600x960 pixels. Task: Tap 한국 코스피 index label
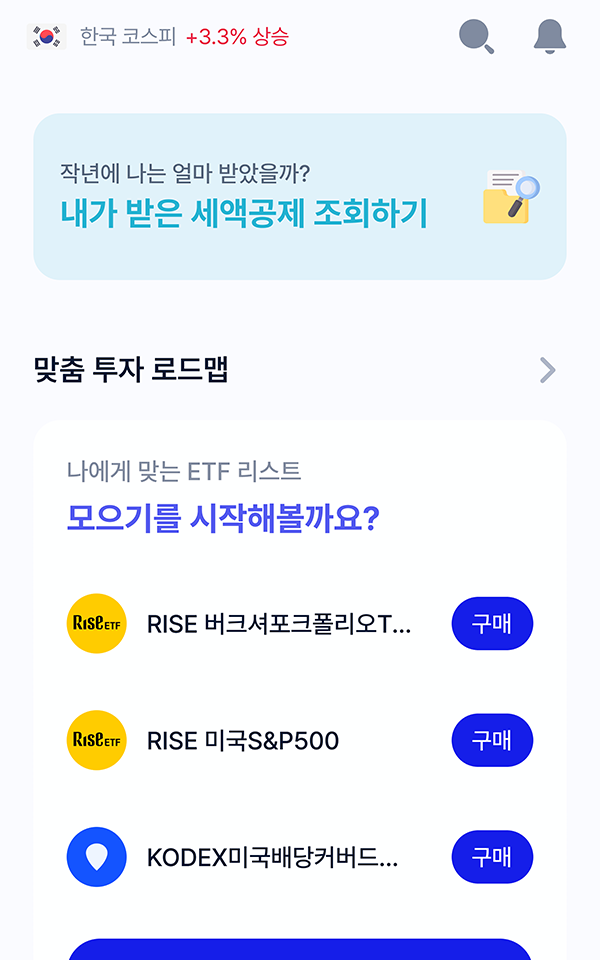pyautogui.click(x=127, y=38)
